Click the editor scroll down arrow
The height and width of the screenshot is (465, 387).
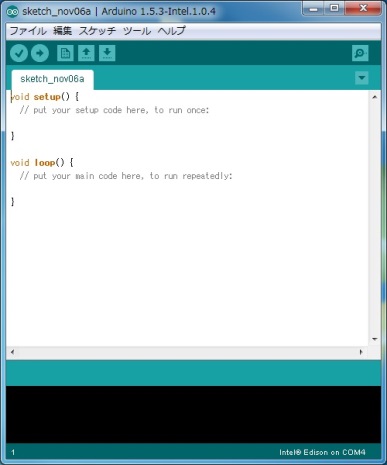click(x=375, y=339)
